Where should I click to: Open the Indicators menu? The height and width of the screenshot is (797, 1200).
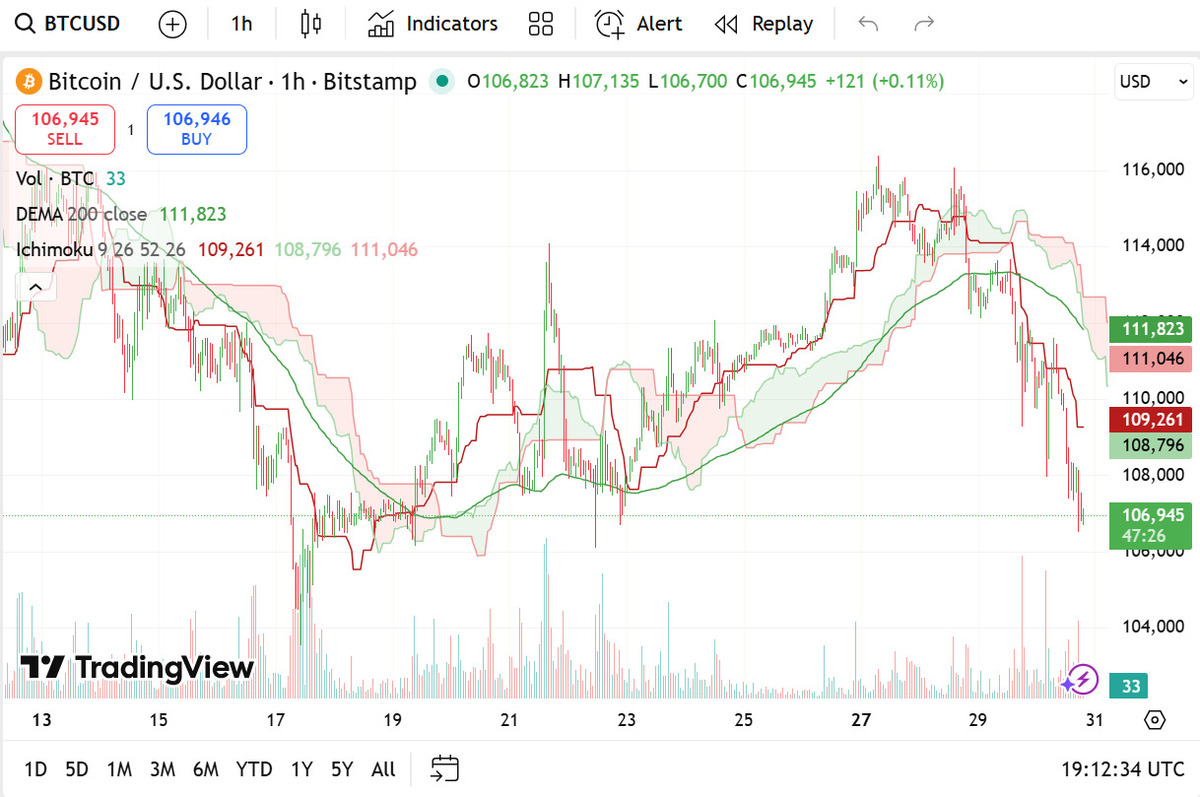pos(433,24)
